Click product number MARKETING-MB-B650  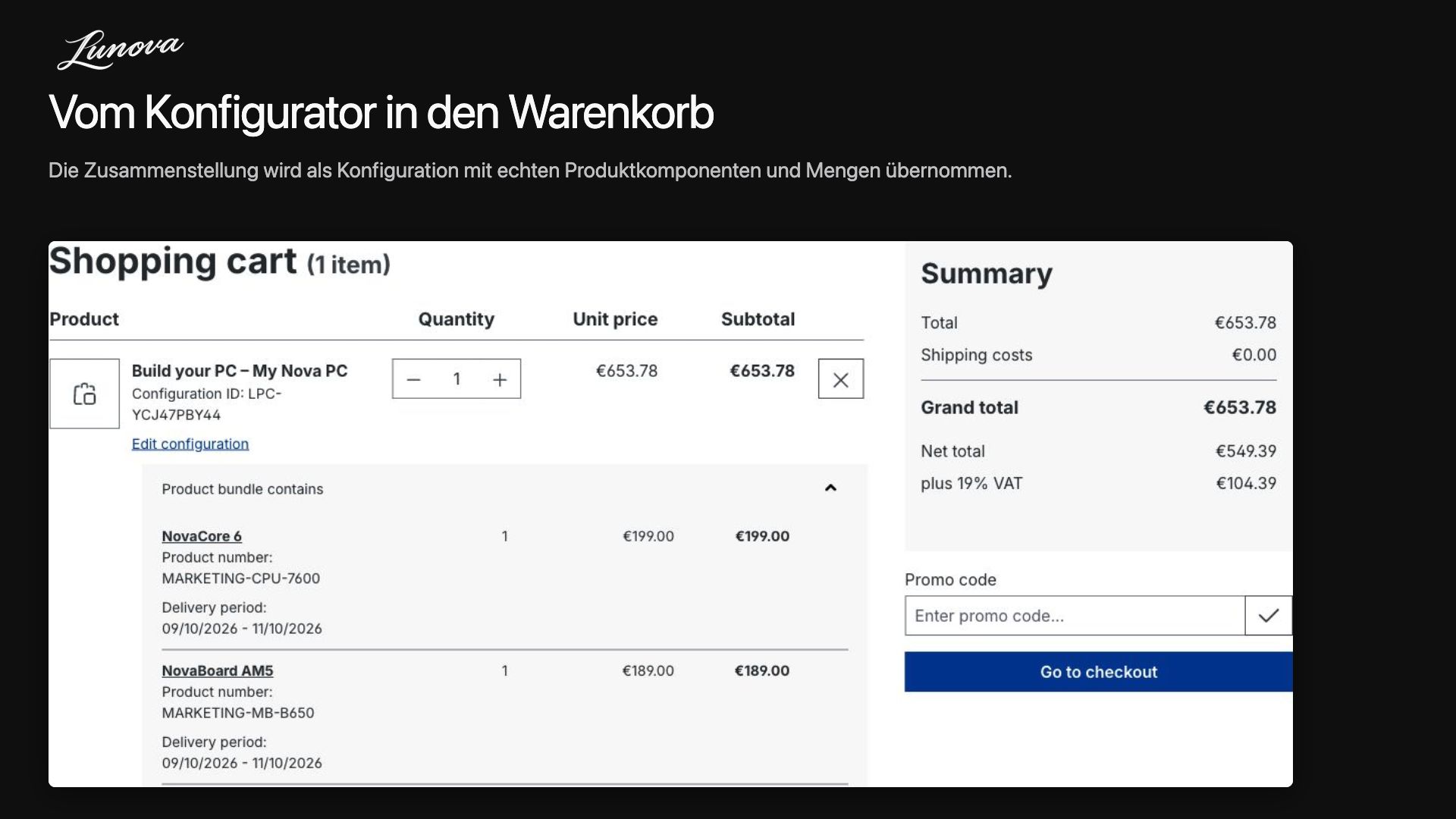click(x=237, y=713)
